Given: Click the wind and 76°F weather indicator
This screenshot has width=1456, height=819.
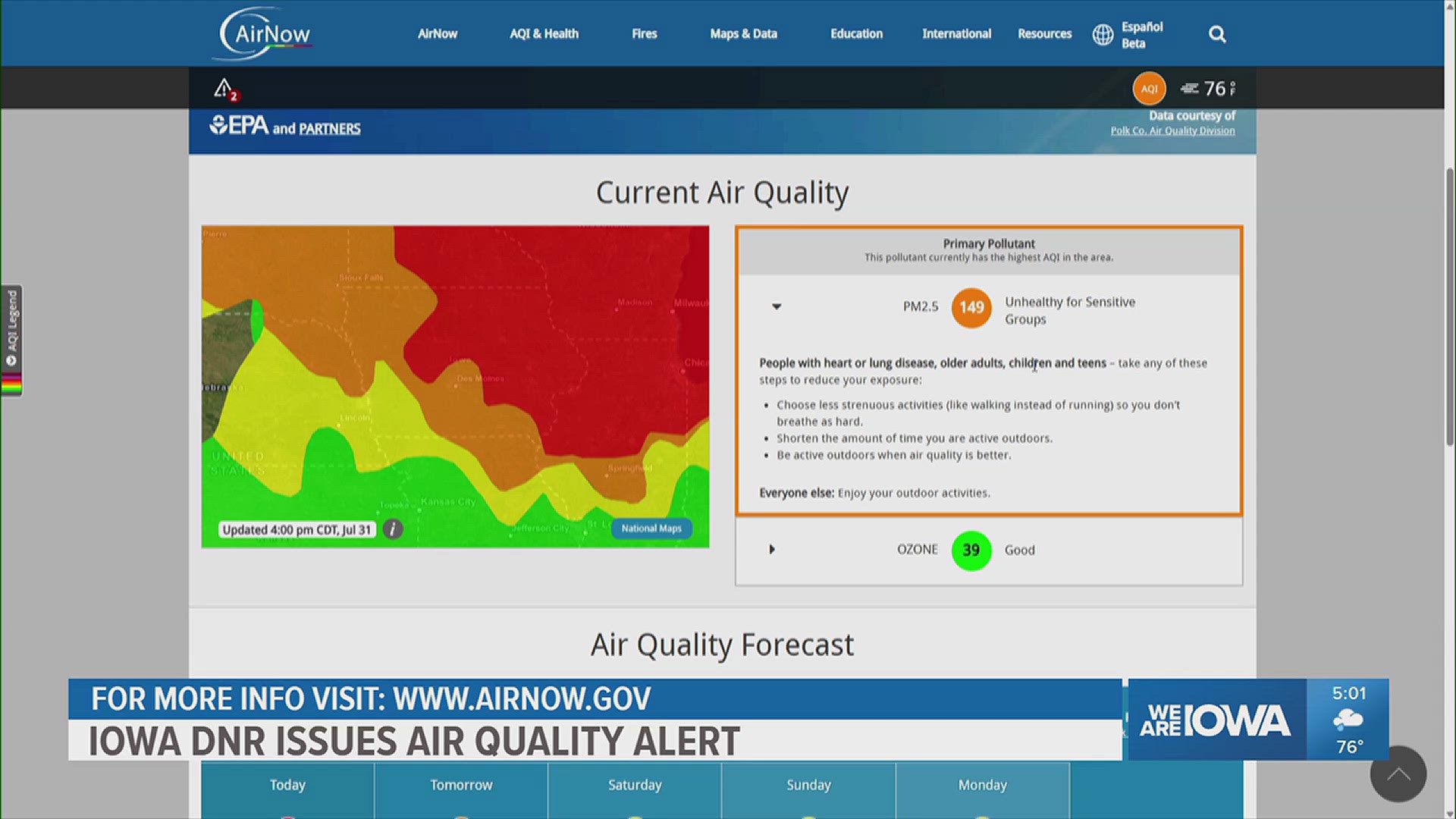Looking at the screenshot, I should click(x=1209, y=89).
